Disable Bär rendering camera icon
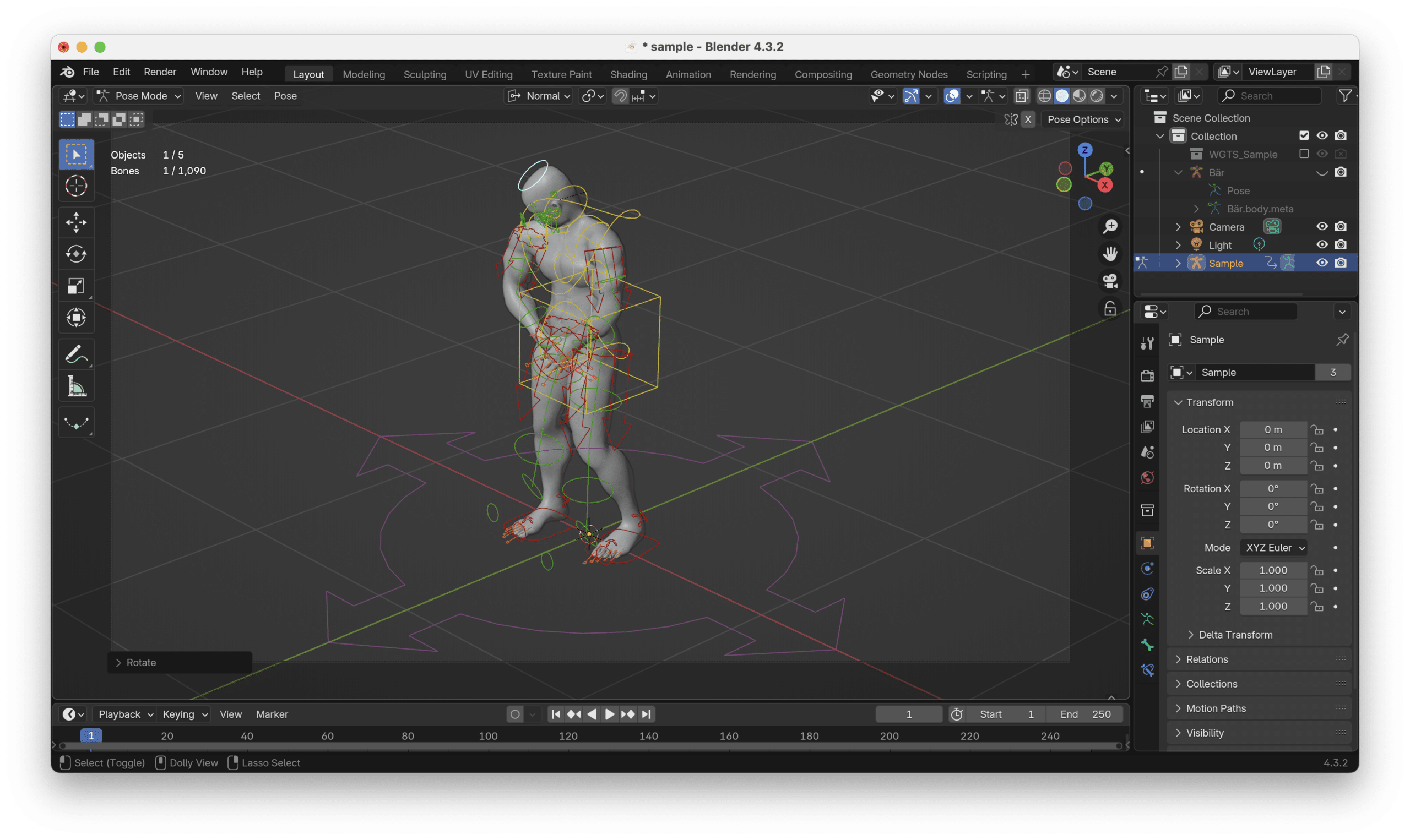The height and width of the screenshot is (840, 1410). pyautogui.click(x=1341, y=172)
